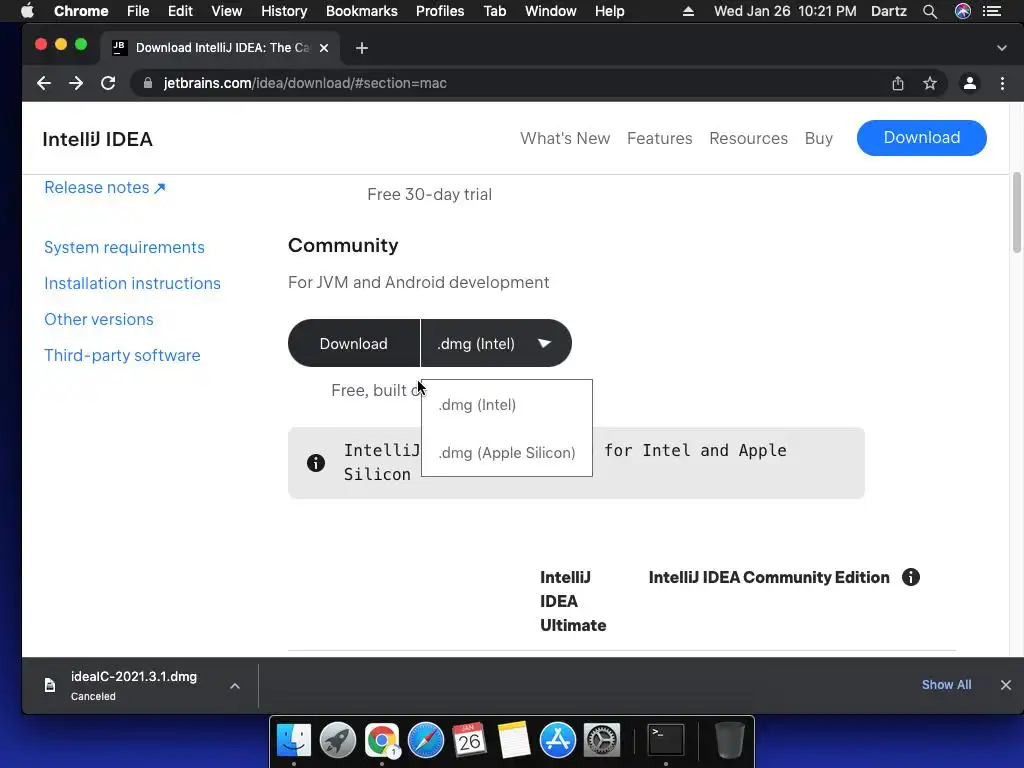This screenshot has height=768, width=1024.
Task: Click the Chrome forward arrow
Action: (76, 83)
